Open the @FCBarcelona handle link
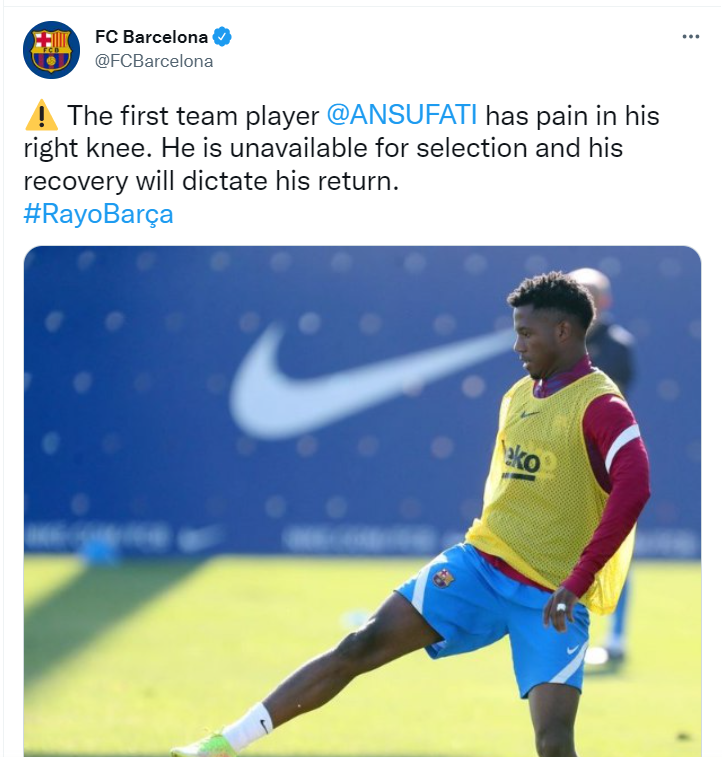 click(x=154, y=61)
